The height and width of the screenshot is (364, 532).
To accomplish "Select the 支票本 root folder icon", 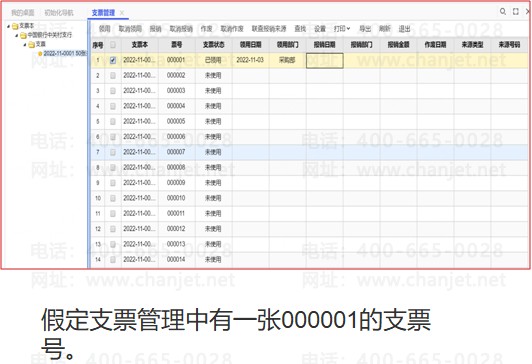I will 15,26.
